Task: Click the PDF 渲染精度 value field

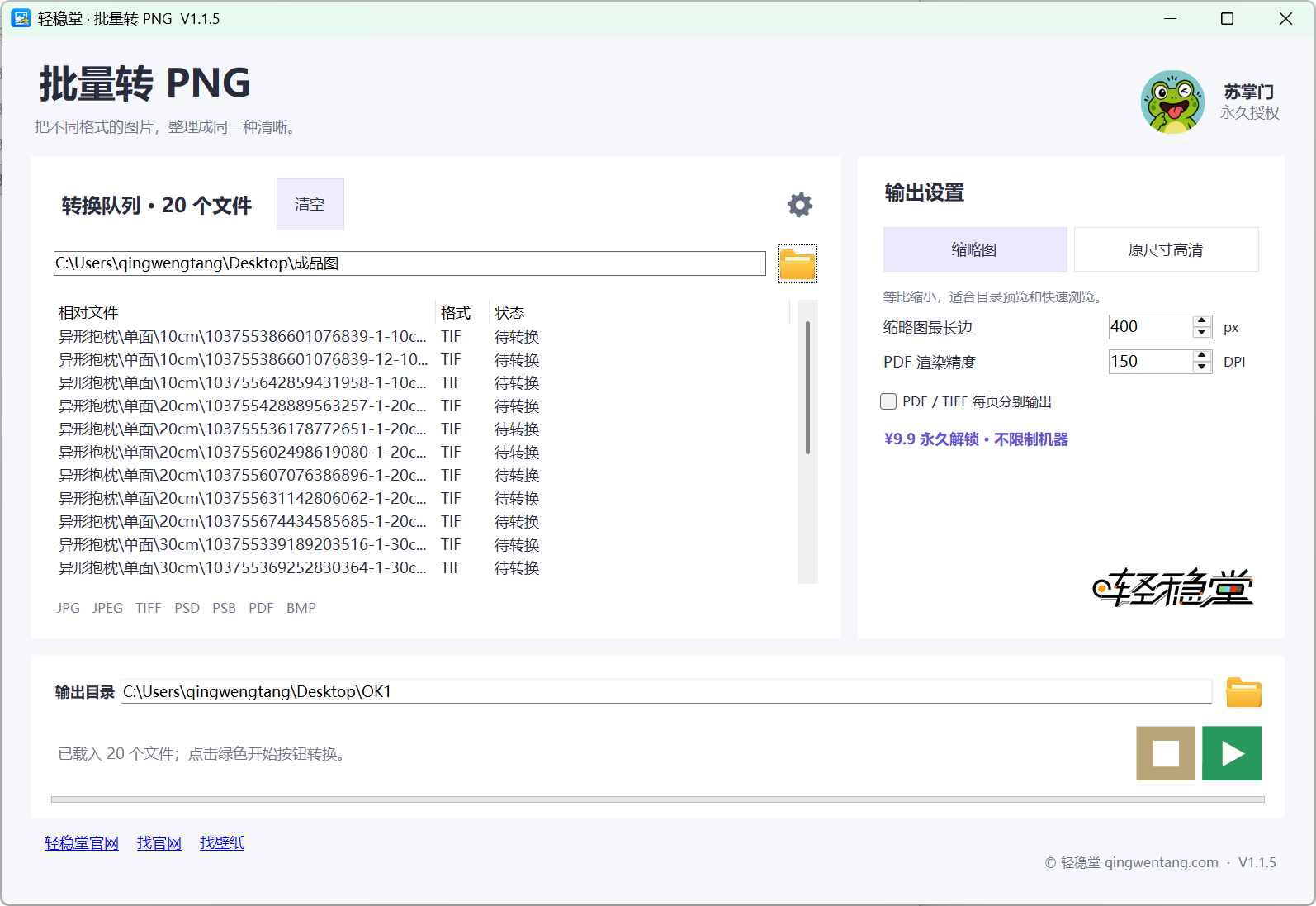Action: [x=1151, y=362]
